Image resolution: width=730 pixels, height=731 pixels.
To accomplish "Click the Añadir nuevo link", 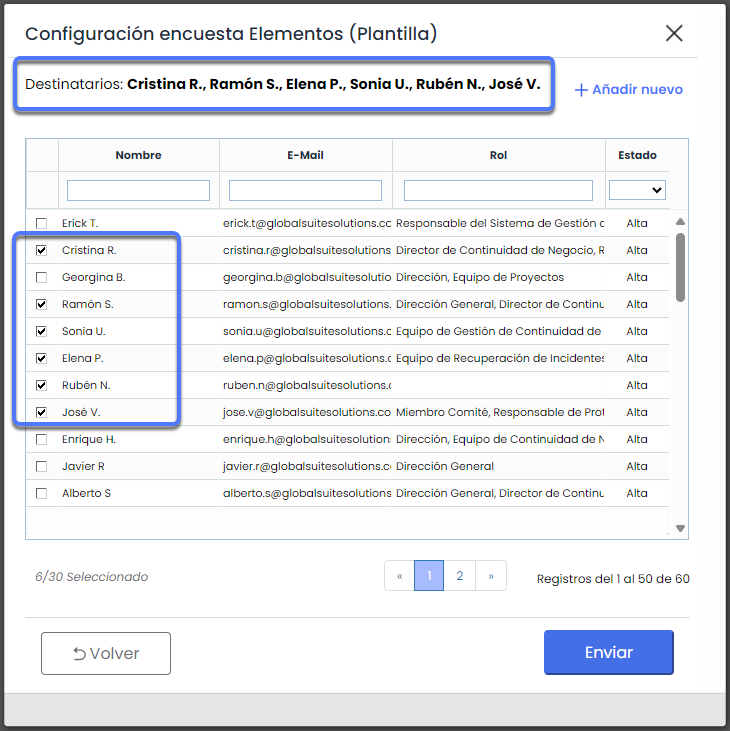I will pos(637,90).
